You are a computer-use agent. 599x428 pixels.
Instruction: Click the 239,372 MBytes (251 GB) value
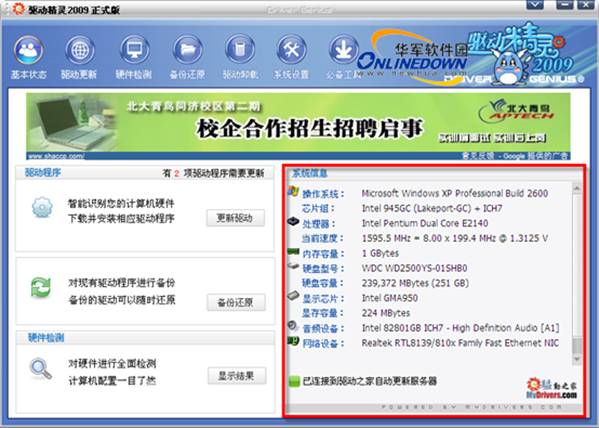(415, 283)
